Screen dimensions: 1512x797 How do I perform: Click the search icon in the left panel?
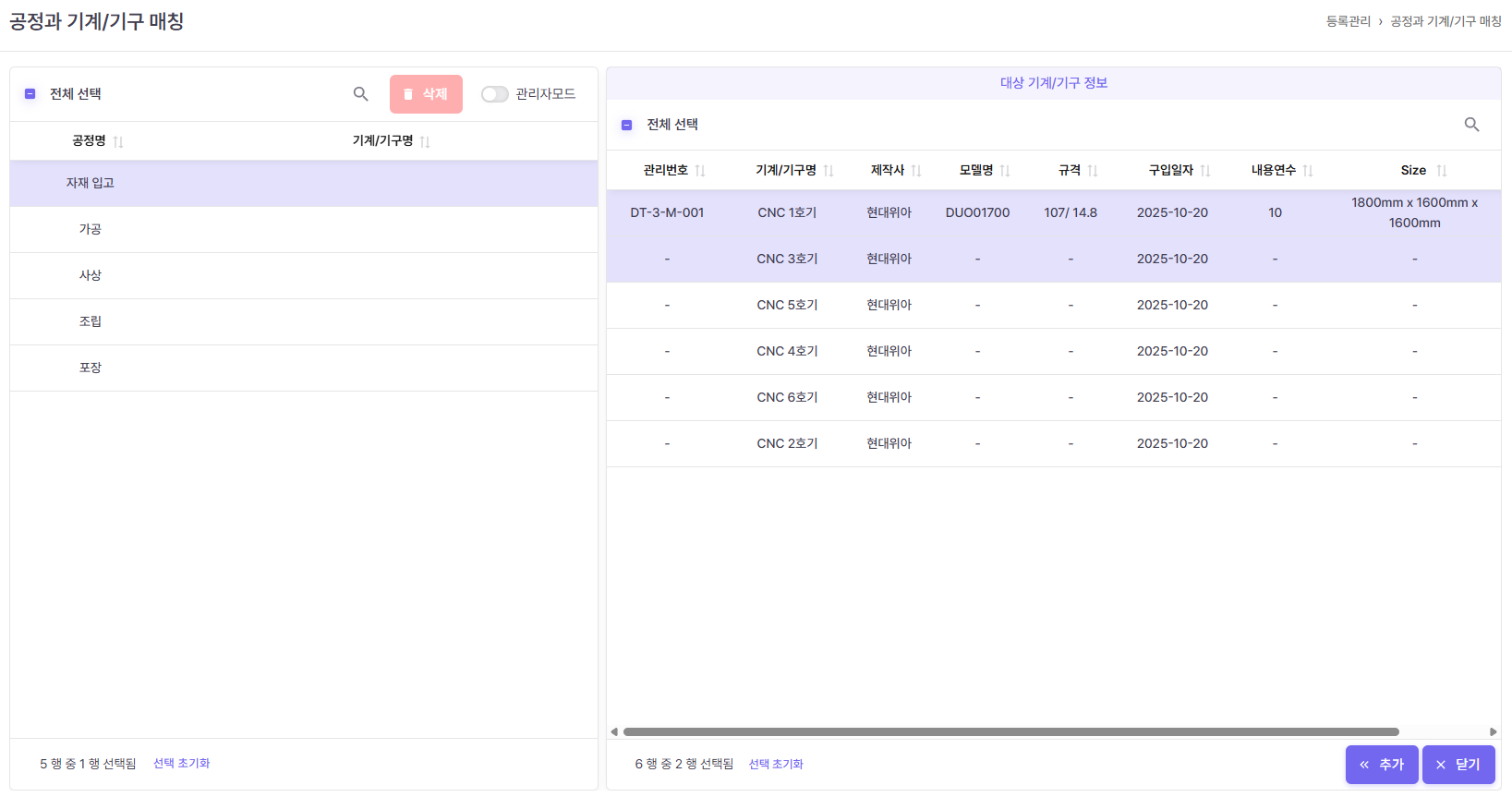[x=360, y=94]
